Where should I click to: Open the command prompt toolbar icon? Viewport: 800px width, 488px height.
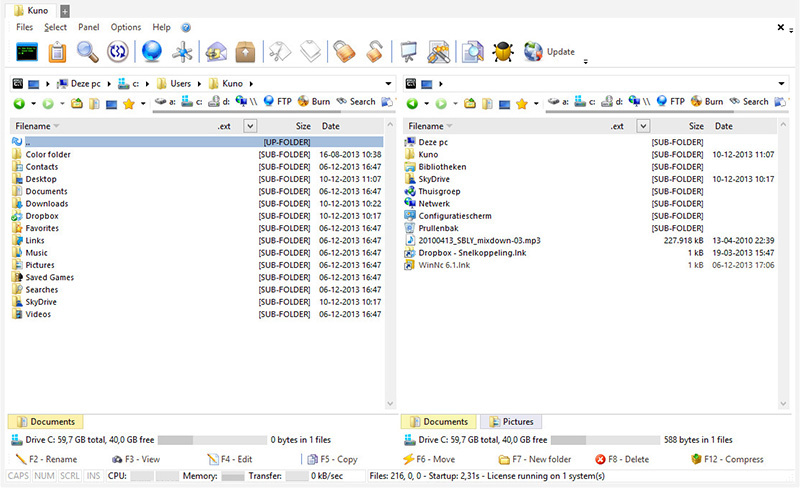(x=27, y=52)
